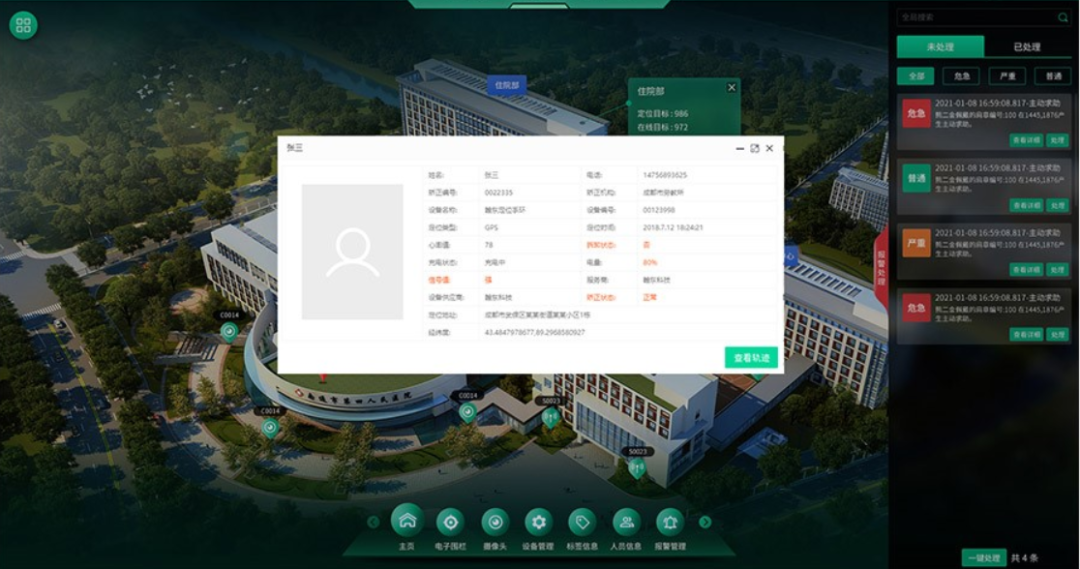Click the 共4条 count text

(1024, 557)
